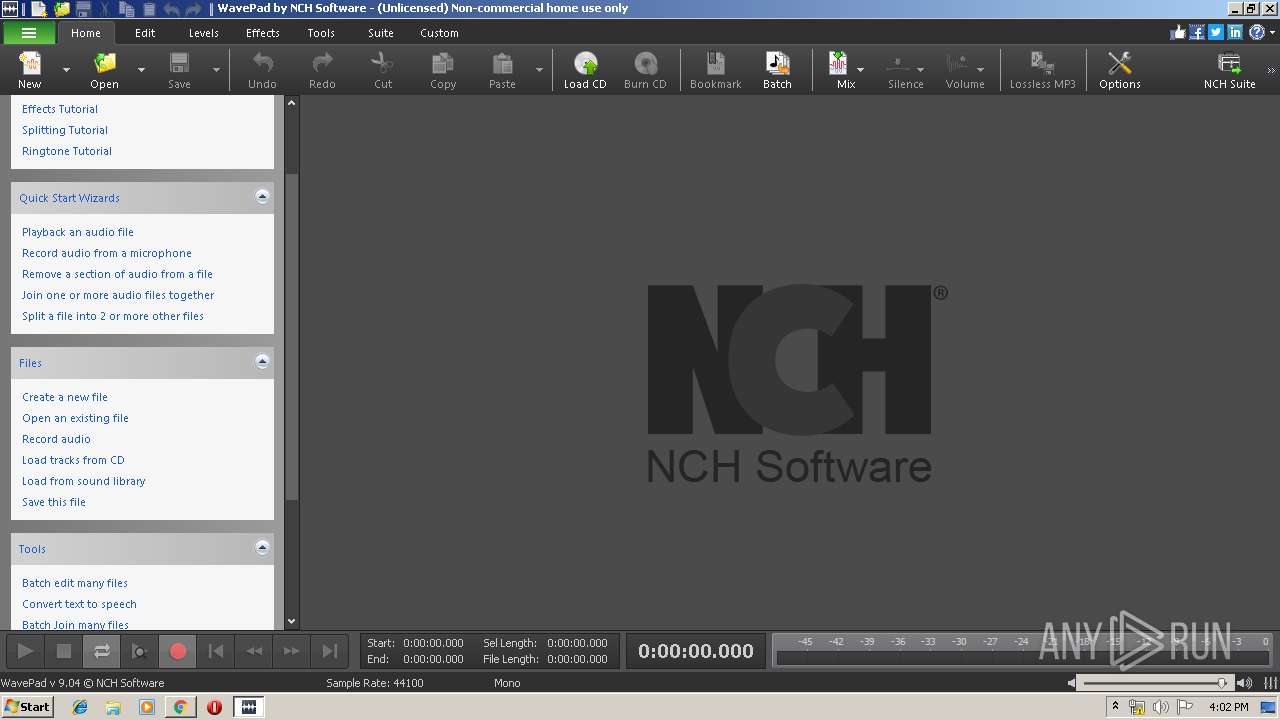Click the rewind button

[x=254, y=651]
